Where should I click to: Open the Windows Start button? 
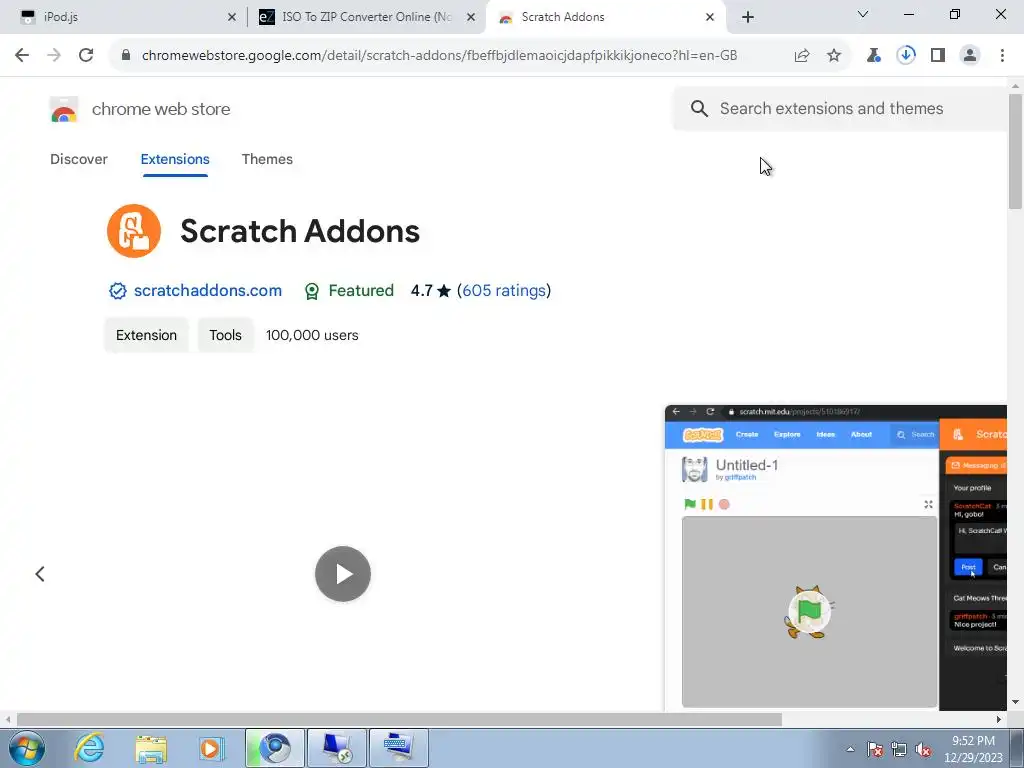point(27,748)
